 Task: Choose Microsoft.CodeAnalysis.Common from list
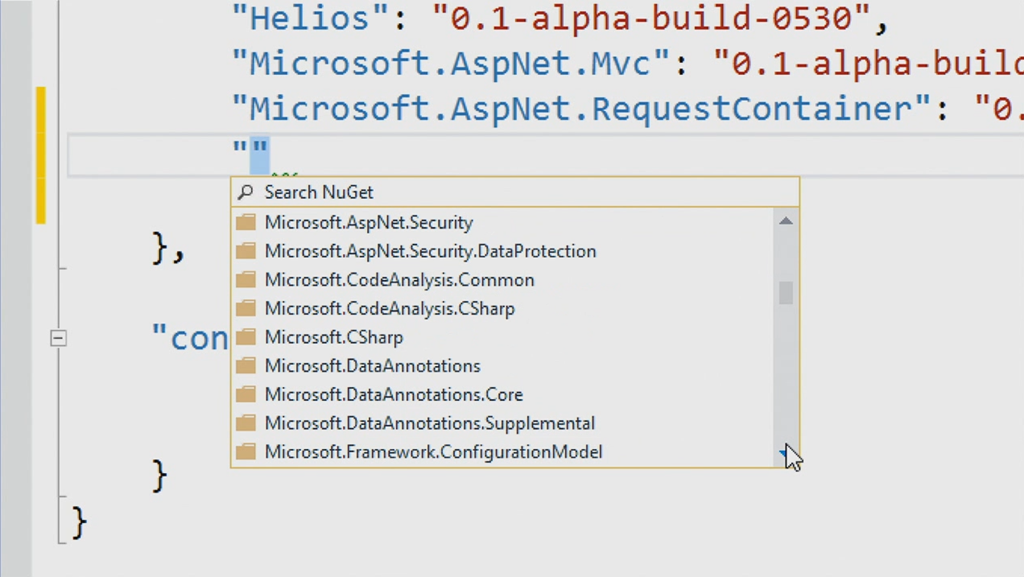503,280
